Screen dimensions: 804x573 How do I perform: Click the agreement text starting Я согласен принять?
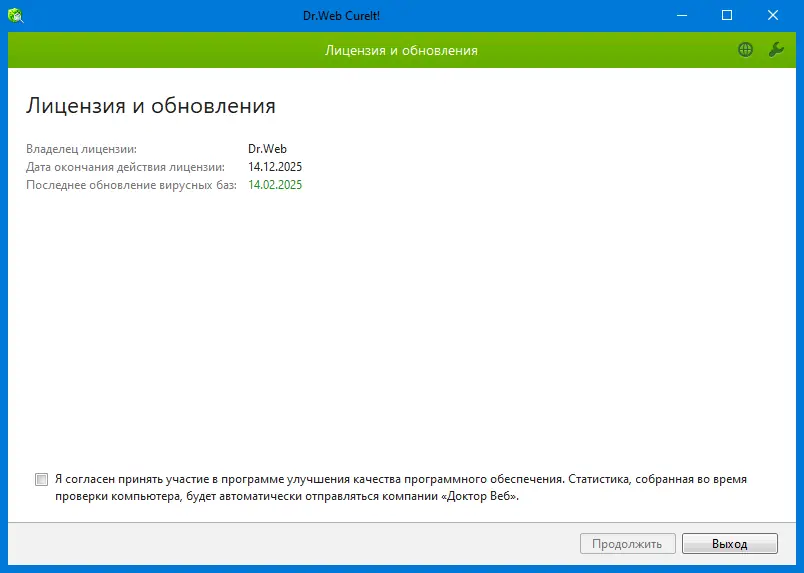click(x=401, y=488)
